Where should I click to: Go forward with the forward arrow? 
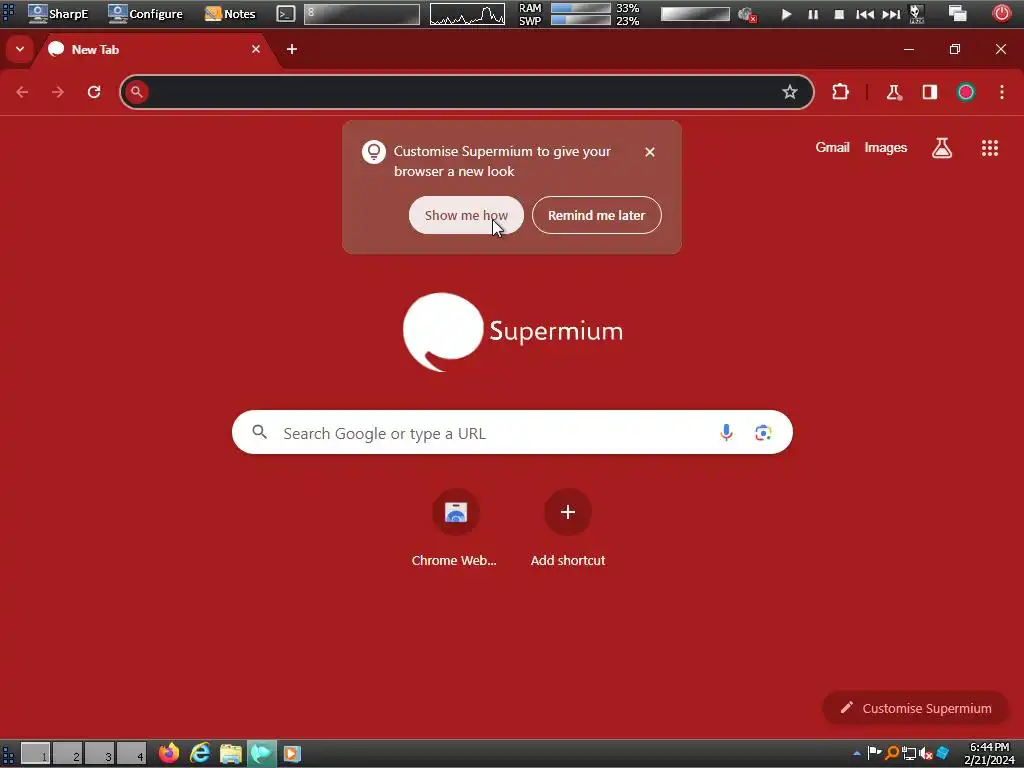coord(58,92)
